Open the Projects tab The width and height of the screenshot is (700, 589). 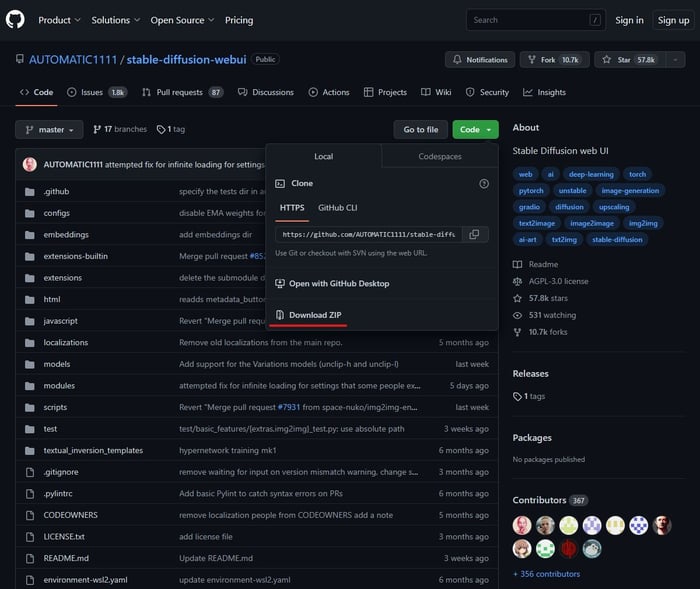pyautogui.click(x=385, y=92)
